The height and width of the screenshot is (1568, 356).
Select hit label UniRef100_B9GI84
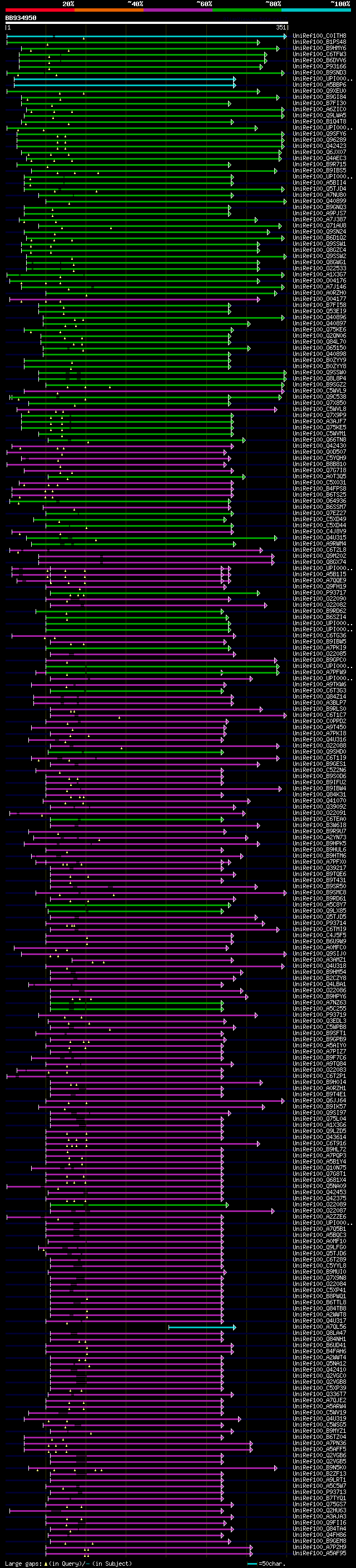pyautogui.click(x=319, y=97)
